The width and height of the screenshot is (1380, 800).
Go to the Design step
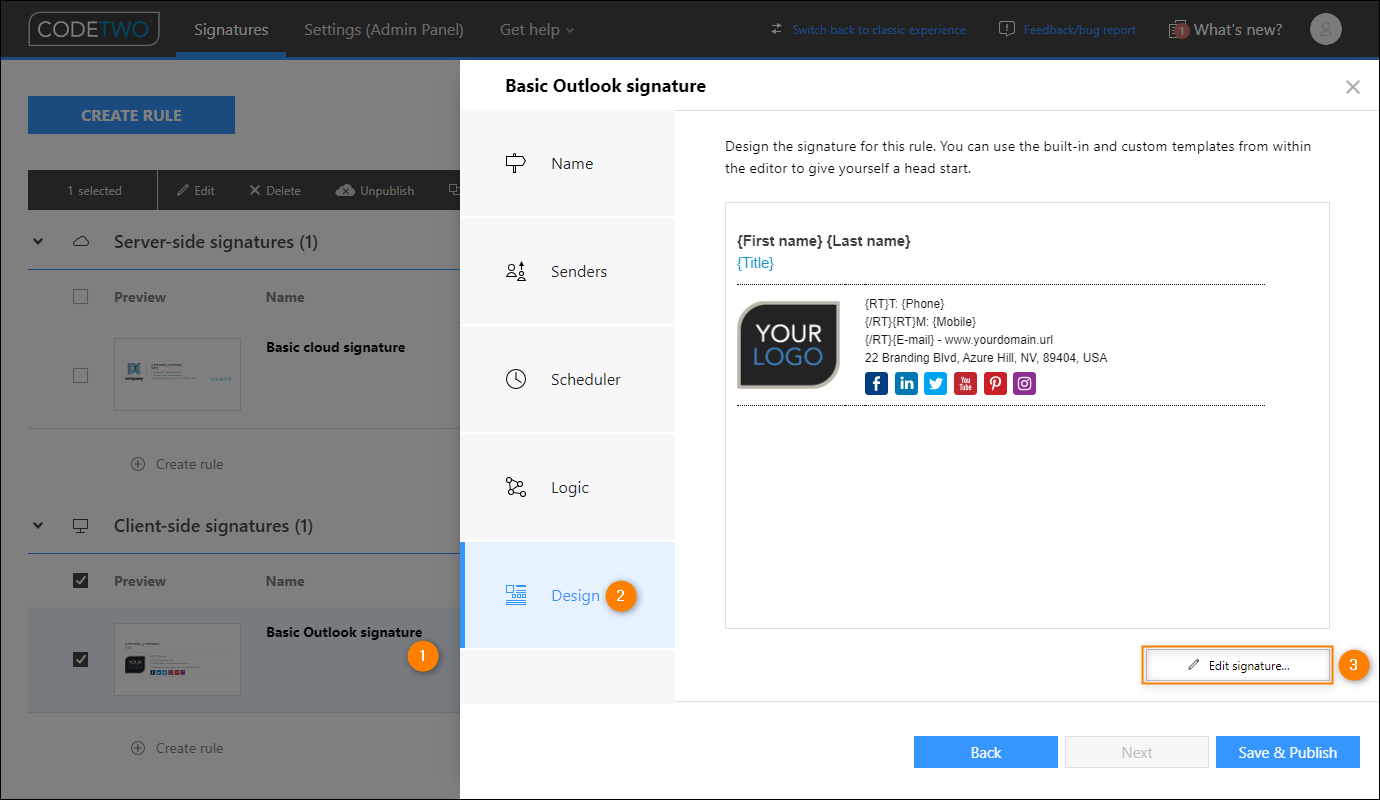click(567, 595)
